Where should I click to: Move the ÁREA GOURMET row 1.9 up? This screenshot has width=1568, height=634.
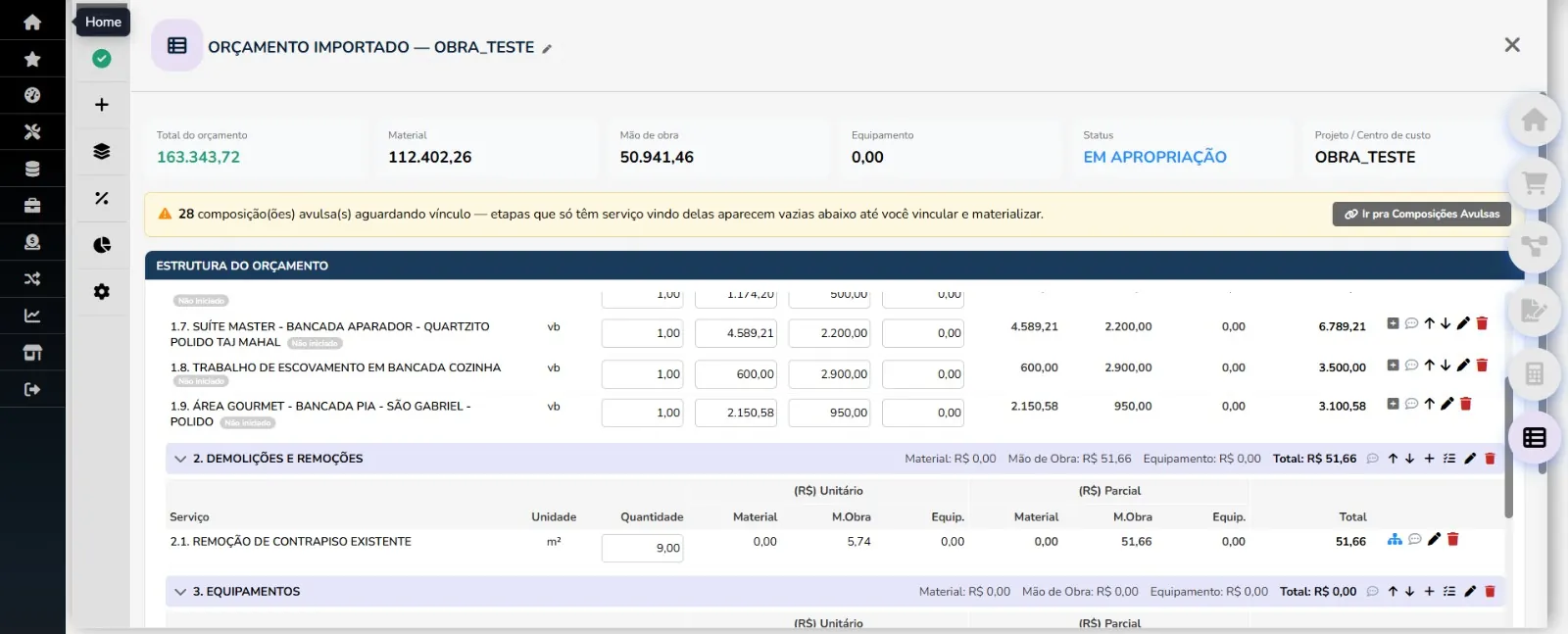pyautogui.click(x=1430, y=404)
